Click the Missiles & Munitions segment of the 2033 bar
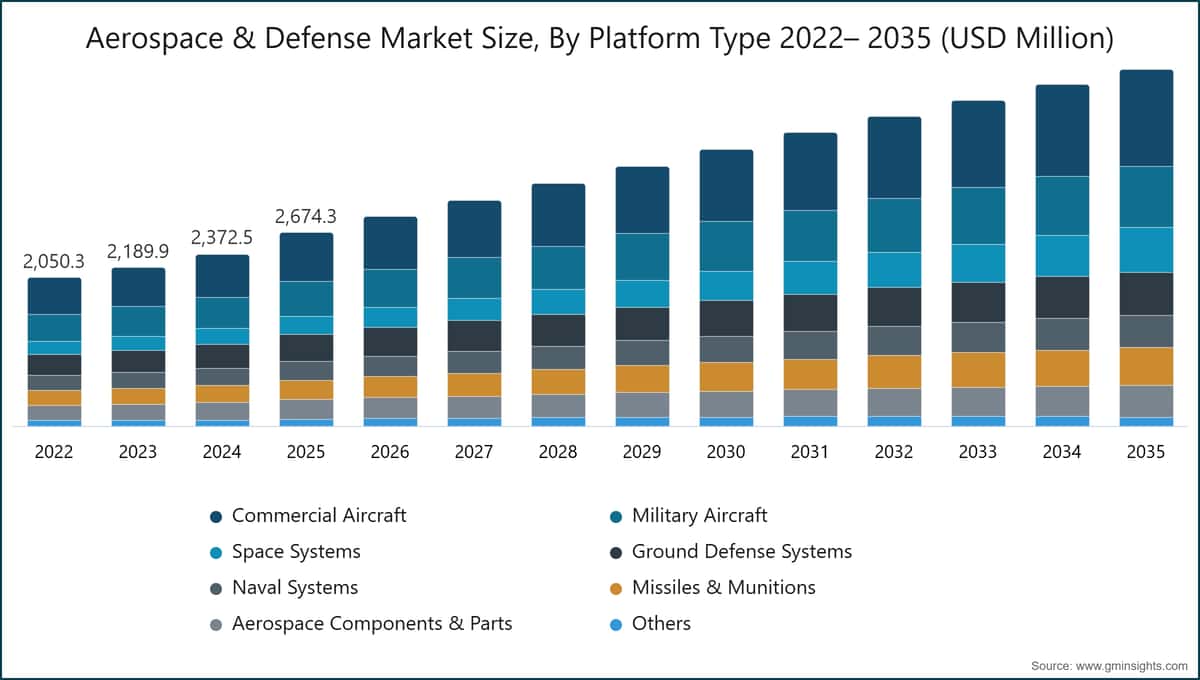 [x=978, y=370]
